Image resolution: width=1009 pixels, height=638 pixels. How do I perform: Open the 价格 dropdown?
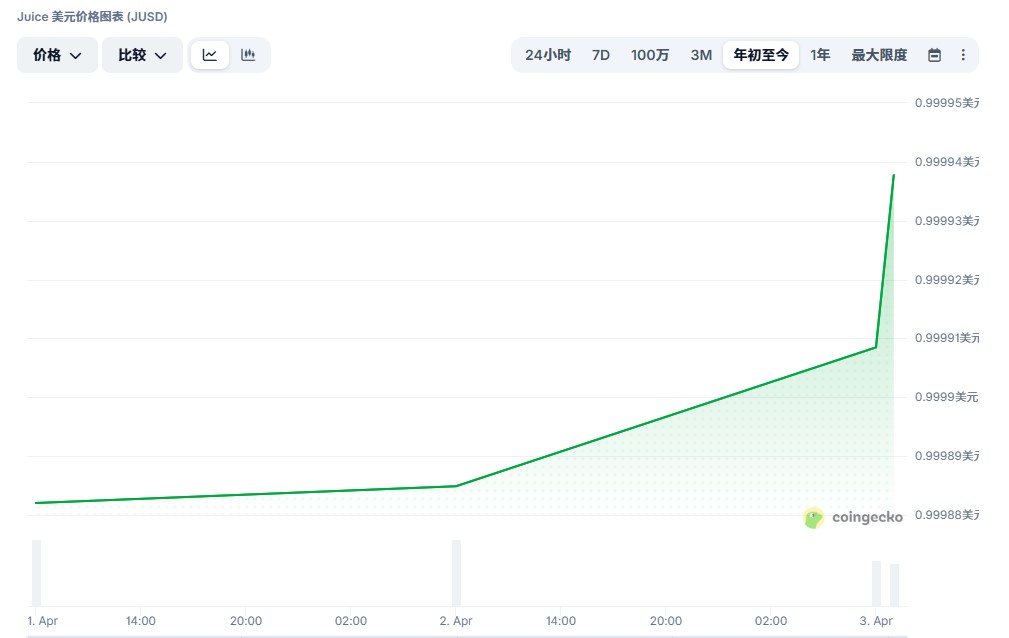[x=57, y=55]
